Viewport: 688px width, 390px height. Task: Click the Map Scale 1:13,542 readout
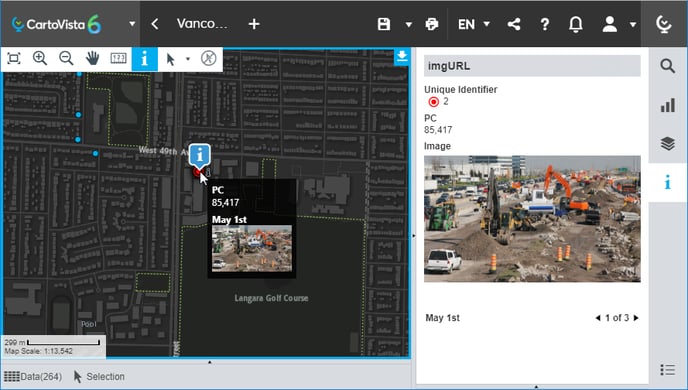point(39,351)
